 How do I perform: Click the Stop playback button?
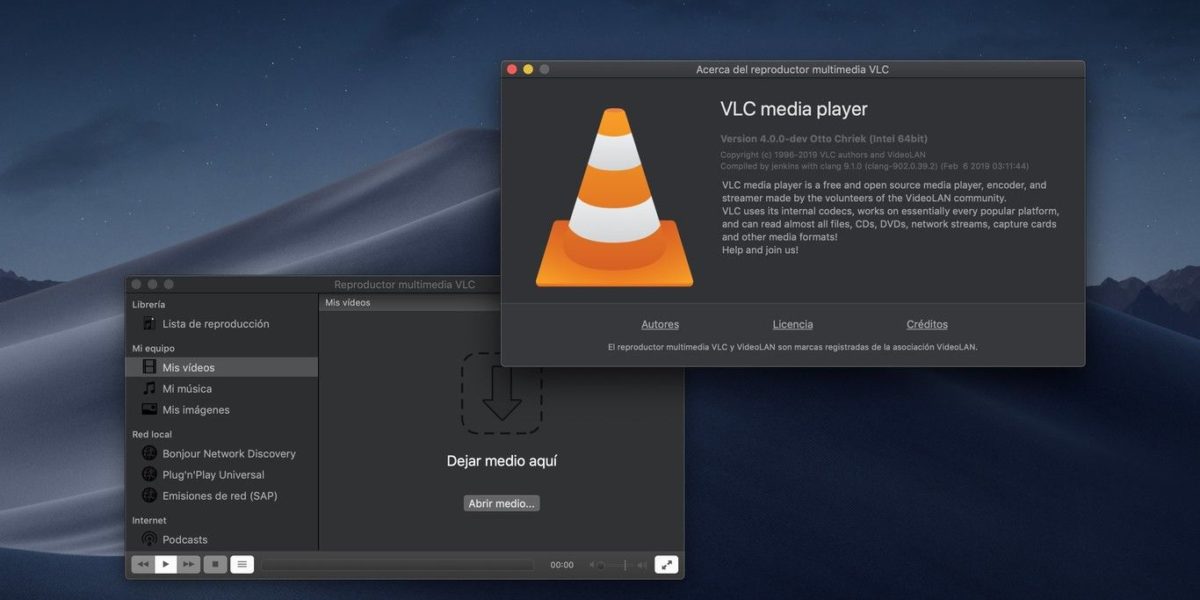[x=215, y=564]
